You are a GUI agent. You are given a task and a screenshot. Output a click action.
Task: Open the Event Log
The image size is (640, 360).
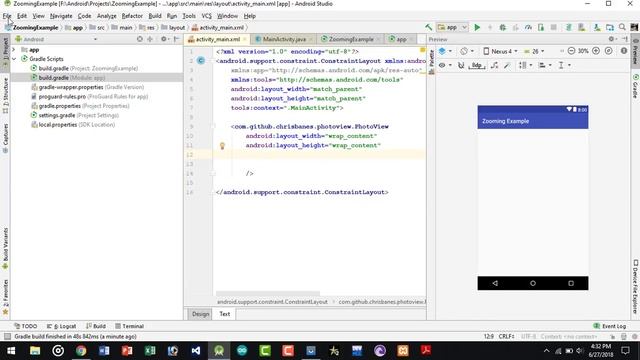[x=610, y=326]
